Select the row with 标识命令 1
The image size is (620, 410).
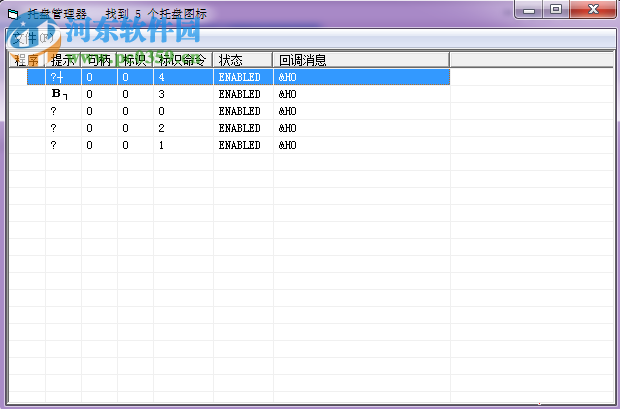point(229,145)
